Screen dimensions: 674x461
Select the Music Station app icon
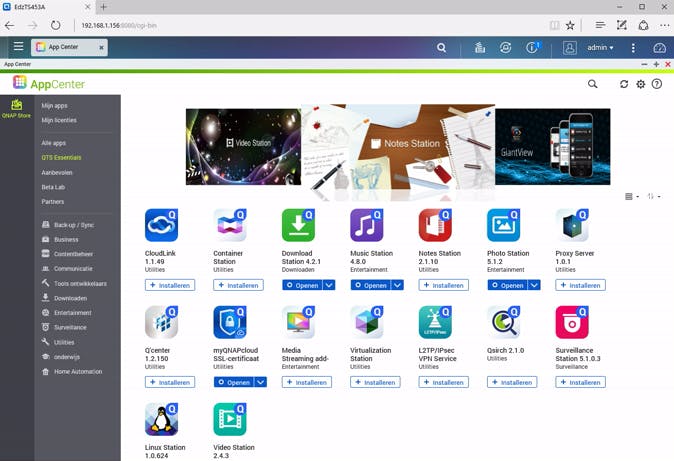point(366,225)
